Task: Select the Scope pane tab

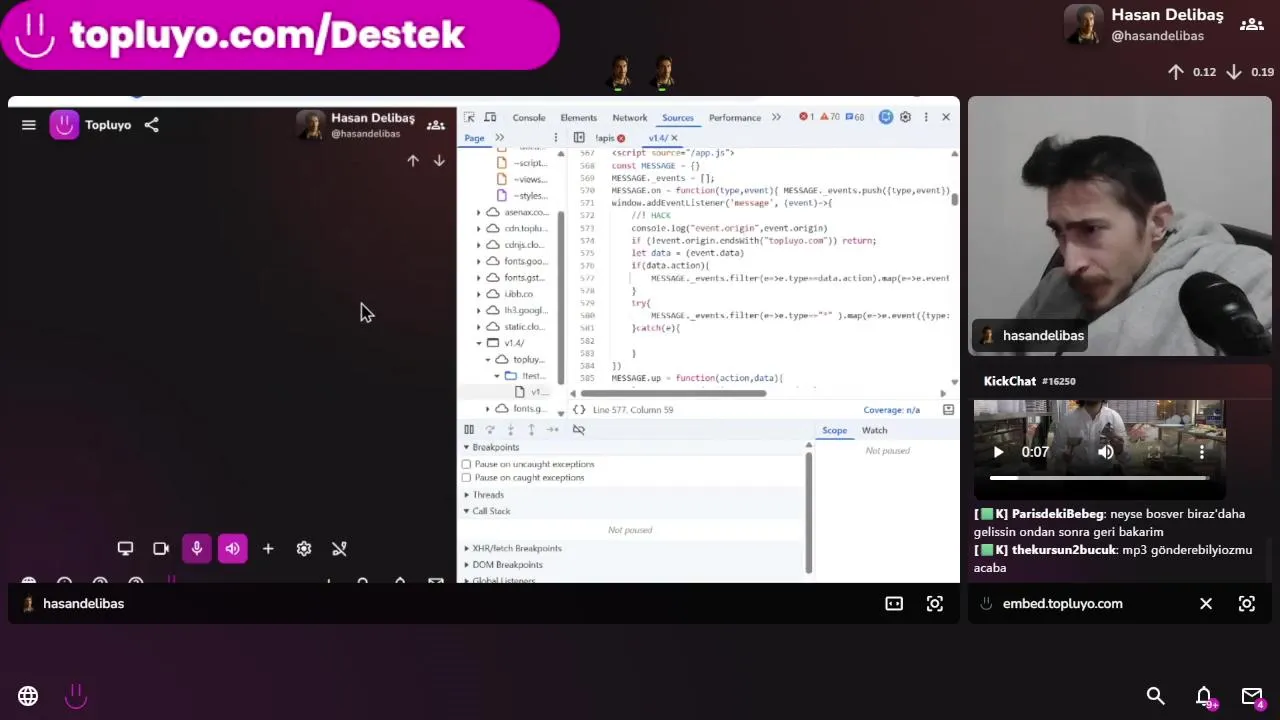Action: coord(834,430)
